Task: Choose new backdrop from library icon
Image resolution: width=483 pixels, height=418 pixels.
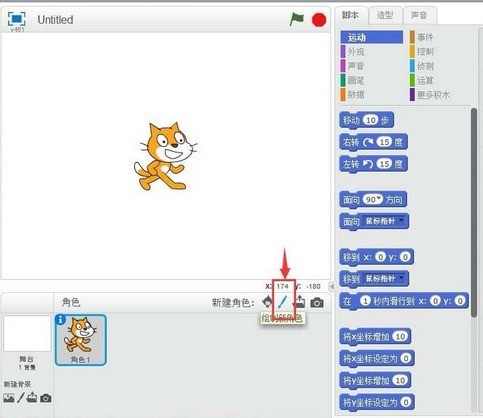Action: click(x=9, y=398)
